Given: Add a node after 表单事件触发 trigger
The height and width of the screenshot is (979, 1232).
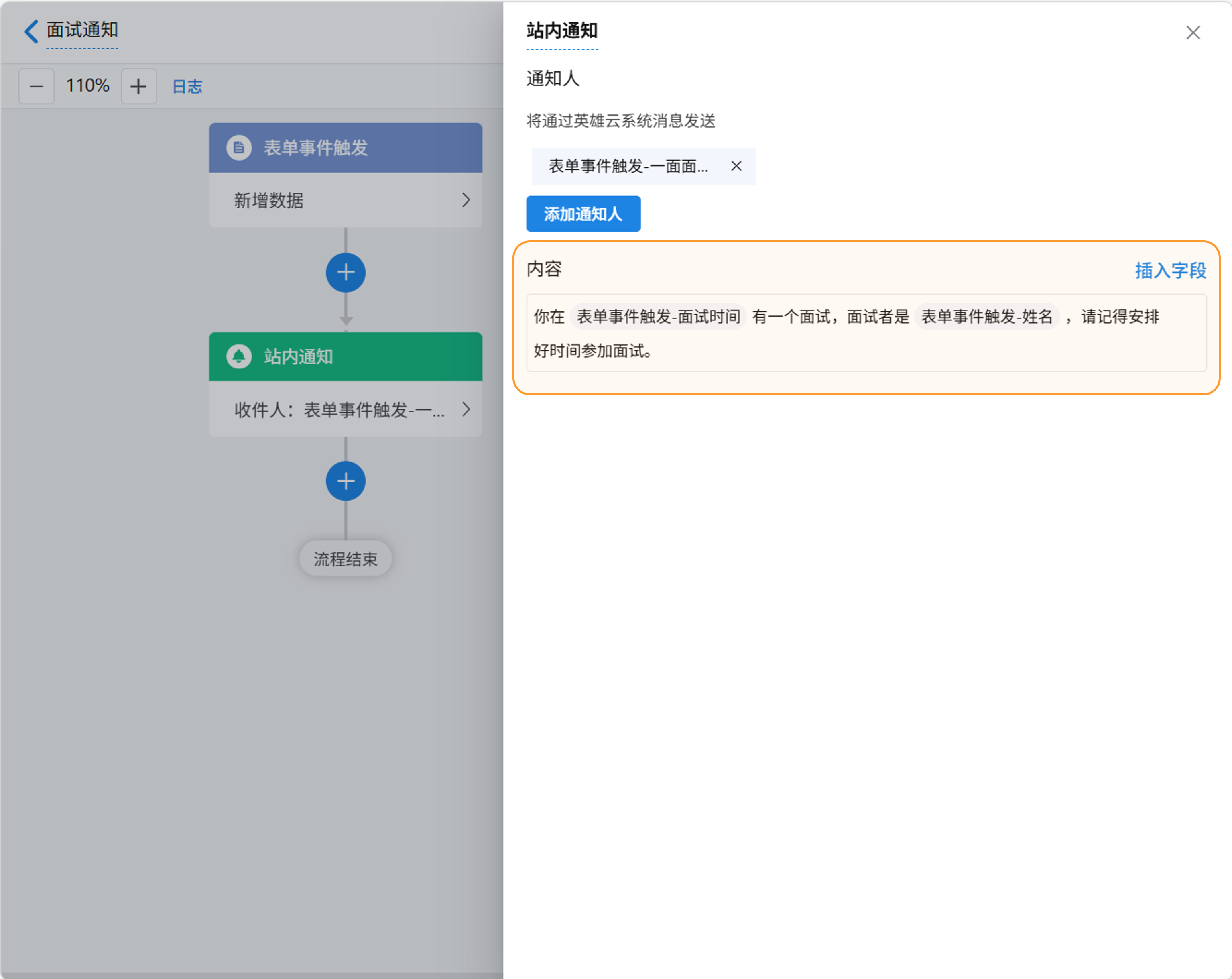Looking at the screenshot, I should (346, 273).
